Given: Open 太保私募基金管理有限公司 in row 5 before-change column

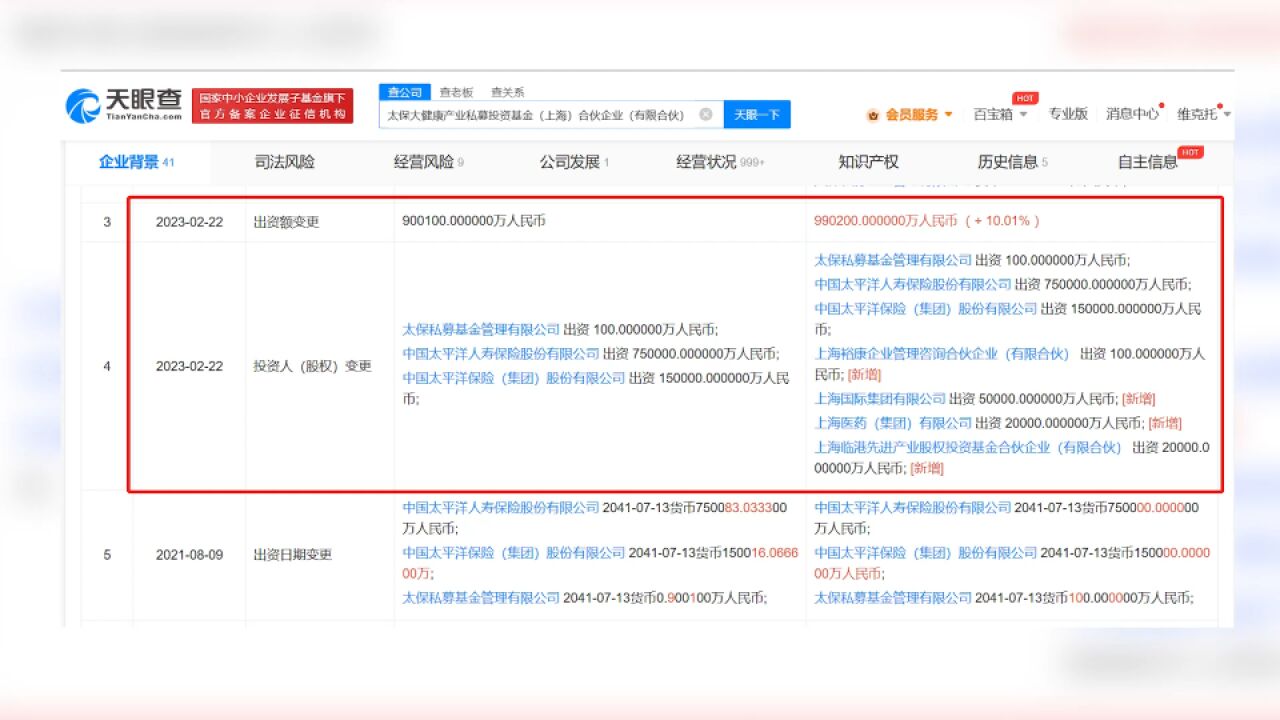Looking at the screenshot, I should 481,598.
